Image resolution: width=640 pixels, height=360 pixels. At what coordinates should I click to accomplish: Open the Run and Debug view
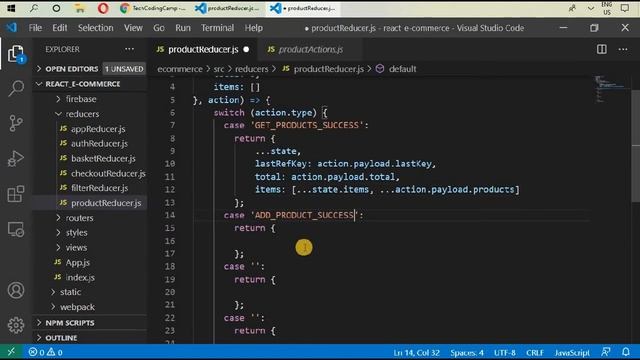(16, 158)
